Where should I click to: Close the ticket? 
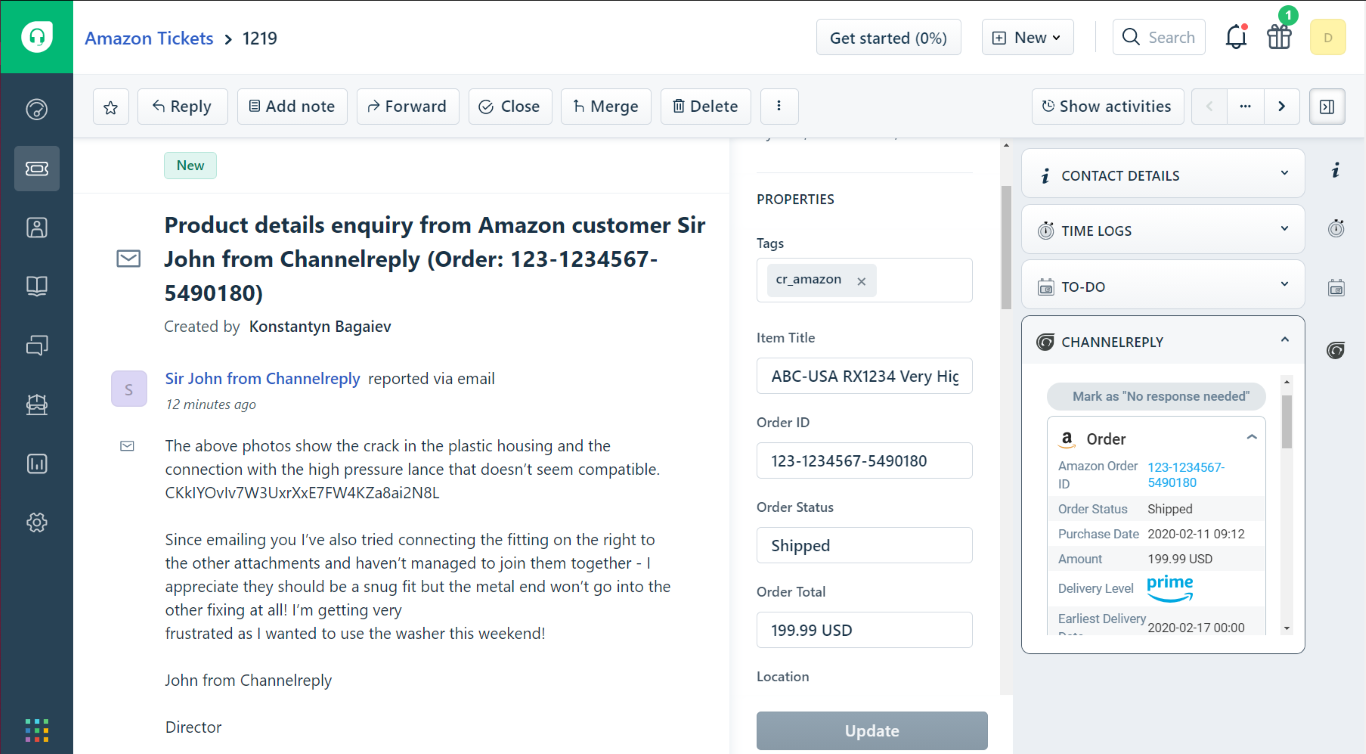(x=510, y=106)
